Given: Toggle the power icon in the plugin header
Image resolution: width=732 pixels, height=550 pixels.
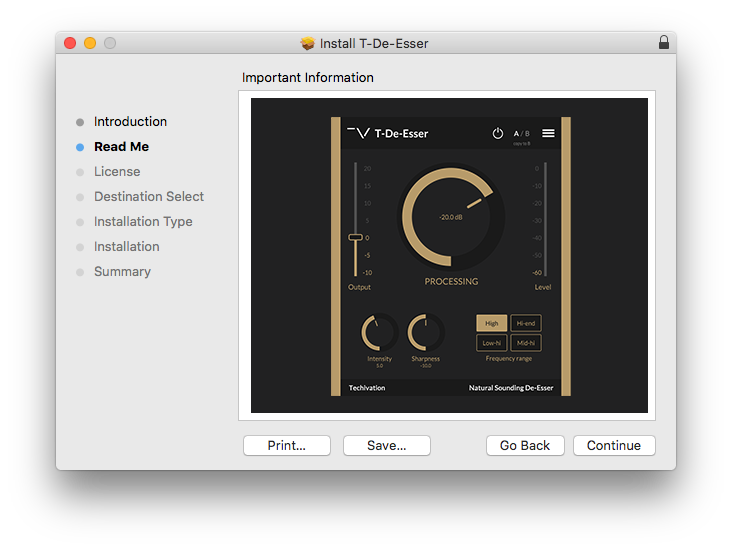Looking at the screenshot, I should click(498, 133).
